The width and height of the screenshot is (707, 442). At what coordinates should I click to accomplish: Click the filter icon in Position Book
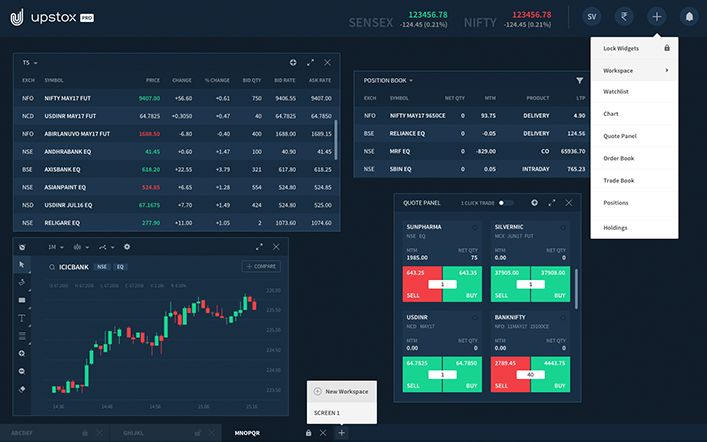point(579,80)
